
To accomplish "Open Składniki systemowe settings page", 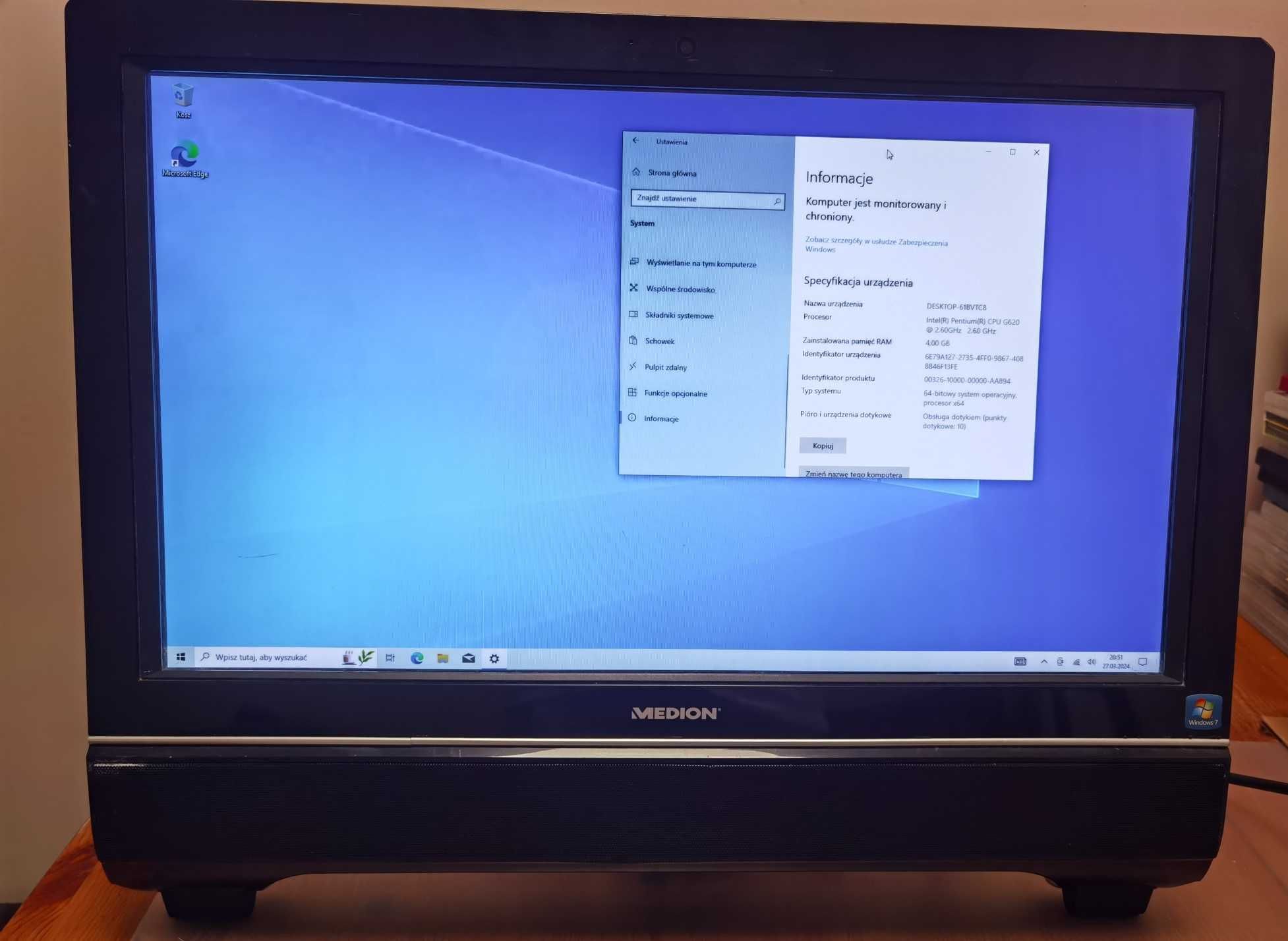I will (x=679, y=316).
